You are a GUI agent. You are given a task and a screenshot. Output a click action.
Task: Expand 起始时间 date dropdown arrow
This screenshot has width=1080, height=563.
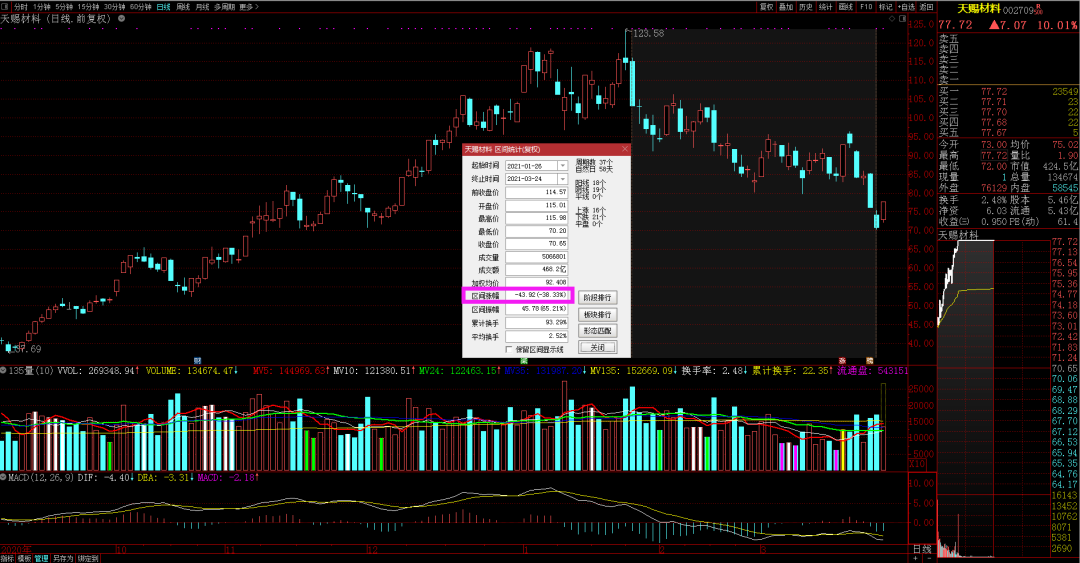[563, 166]
